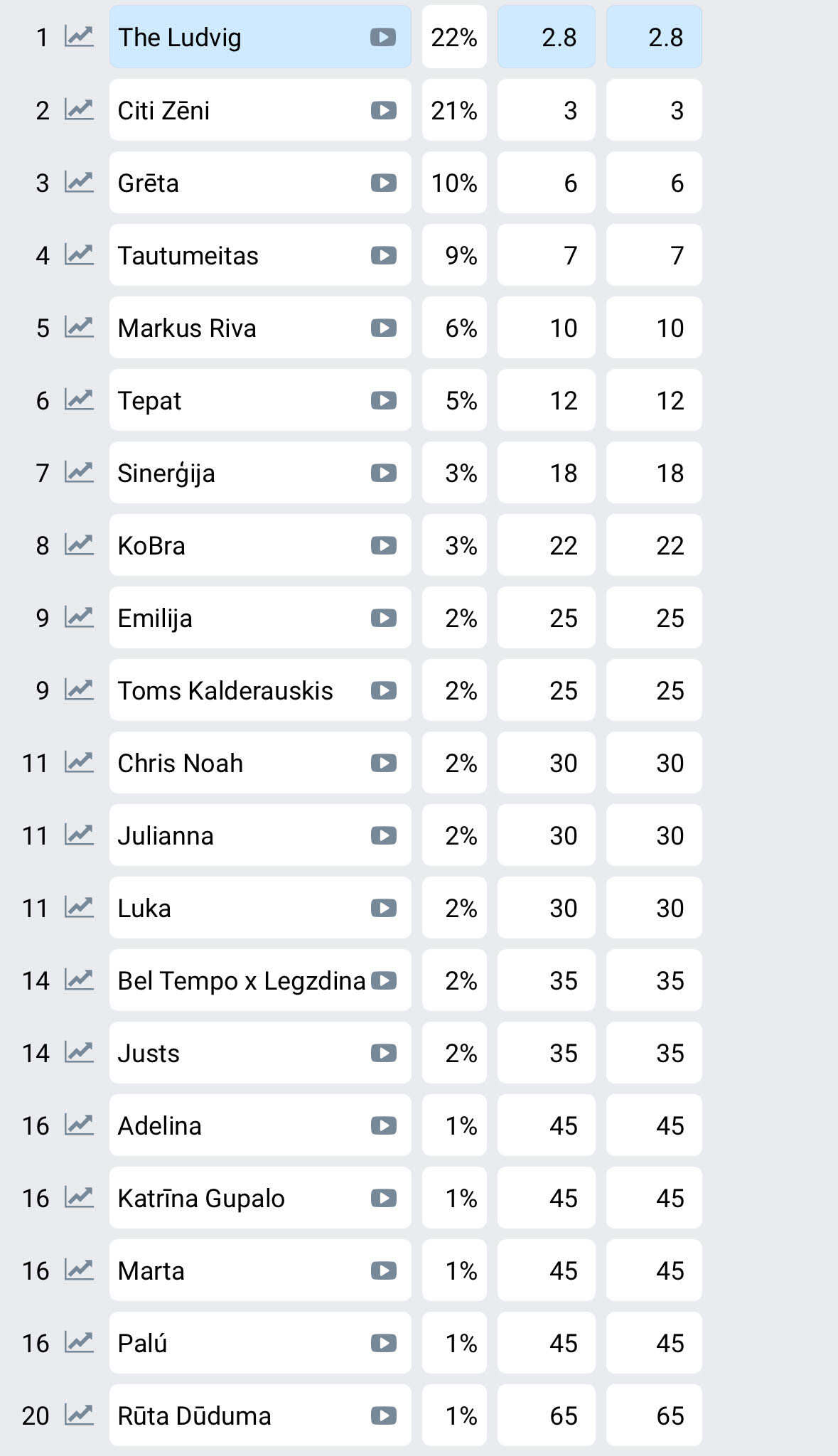Open the trend chart icon for The Ludvig
Image resolution: width=838 pixels, height=1456 pixels.
point(79,36)
